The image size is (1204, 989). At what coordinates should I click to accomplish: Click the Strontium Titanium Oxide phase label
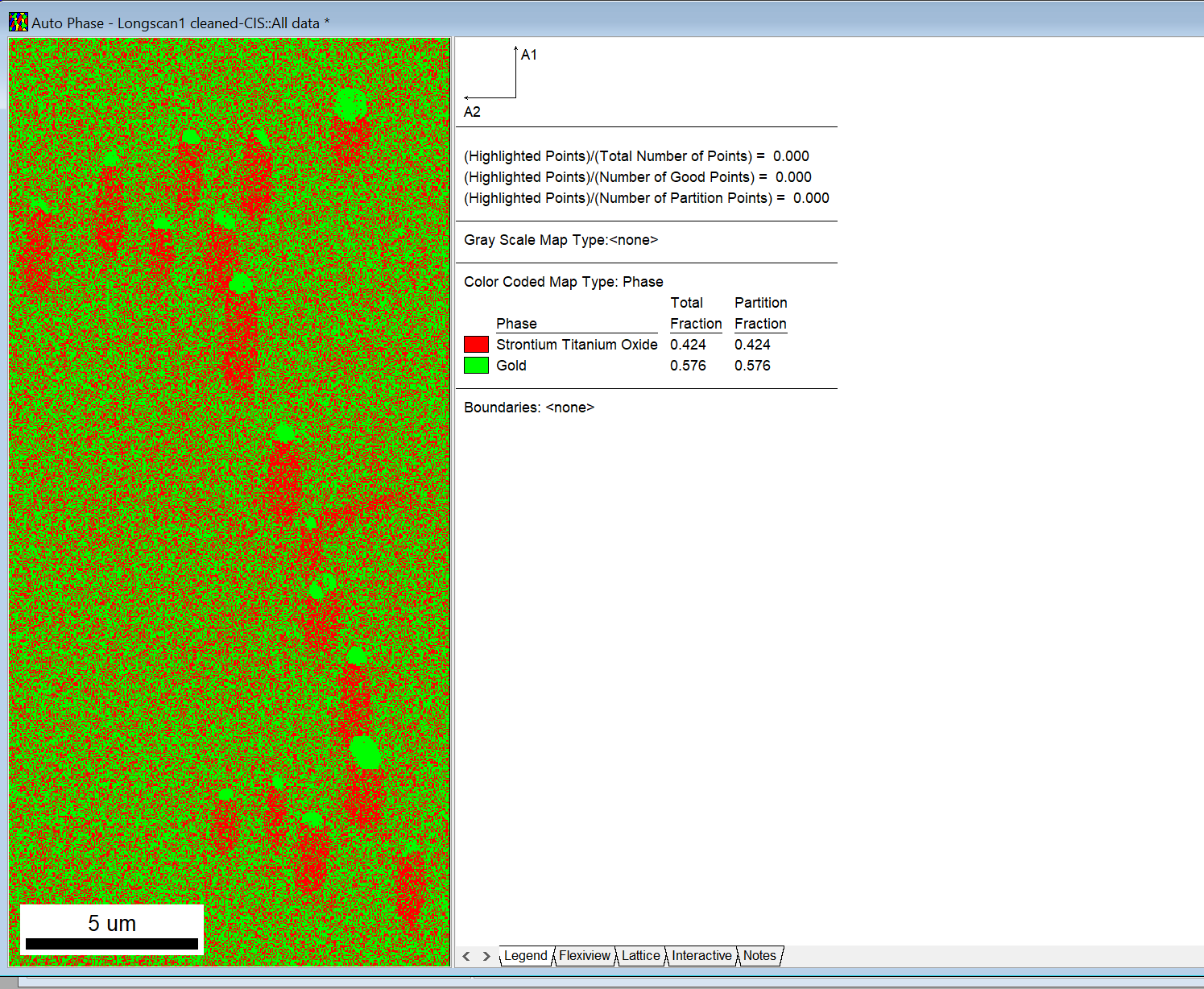coord(577,344)
